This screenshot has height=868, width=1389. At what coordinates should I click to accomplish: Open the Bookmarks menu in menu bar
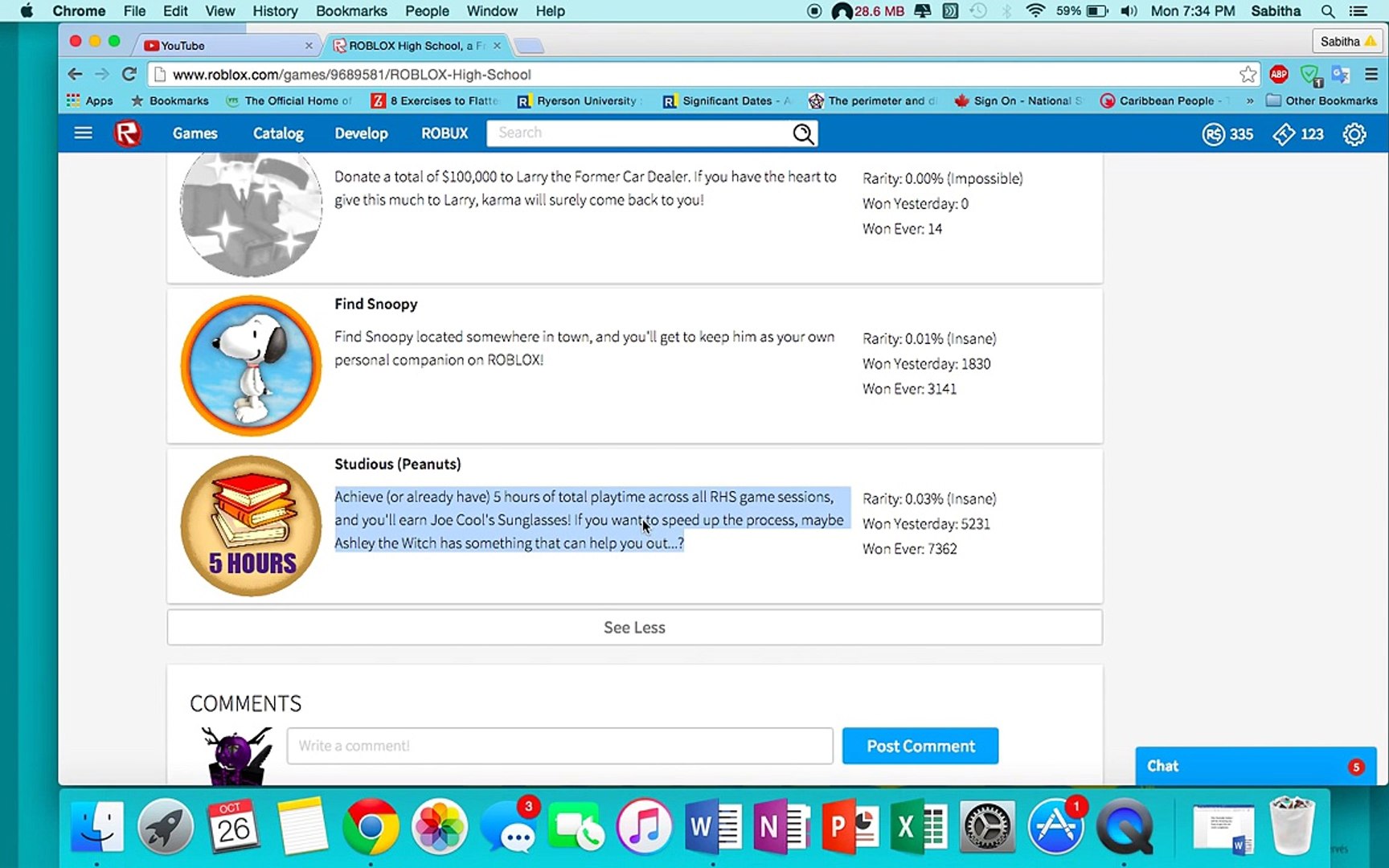pyautogui.click(x=351, y=11)
